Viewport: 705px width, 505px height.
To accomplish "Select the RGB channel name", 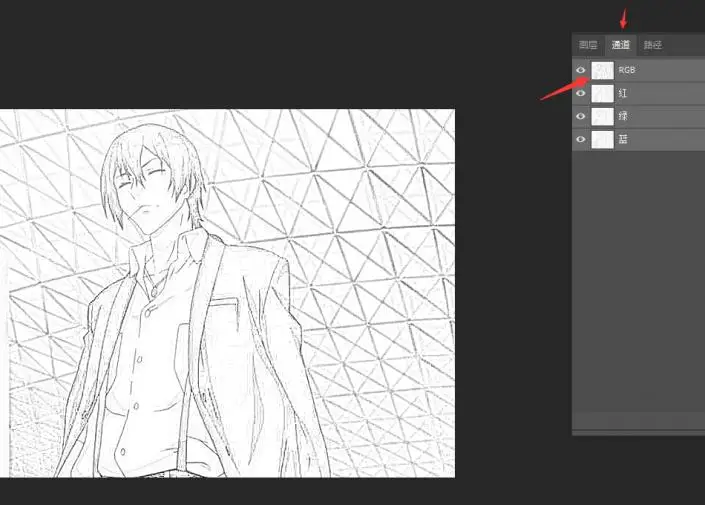I will (627, 70).
